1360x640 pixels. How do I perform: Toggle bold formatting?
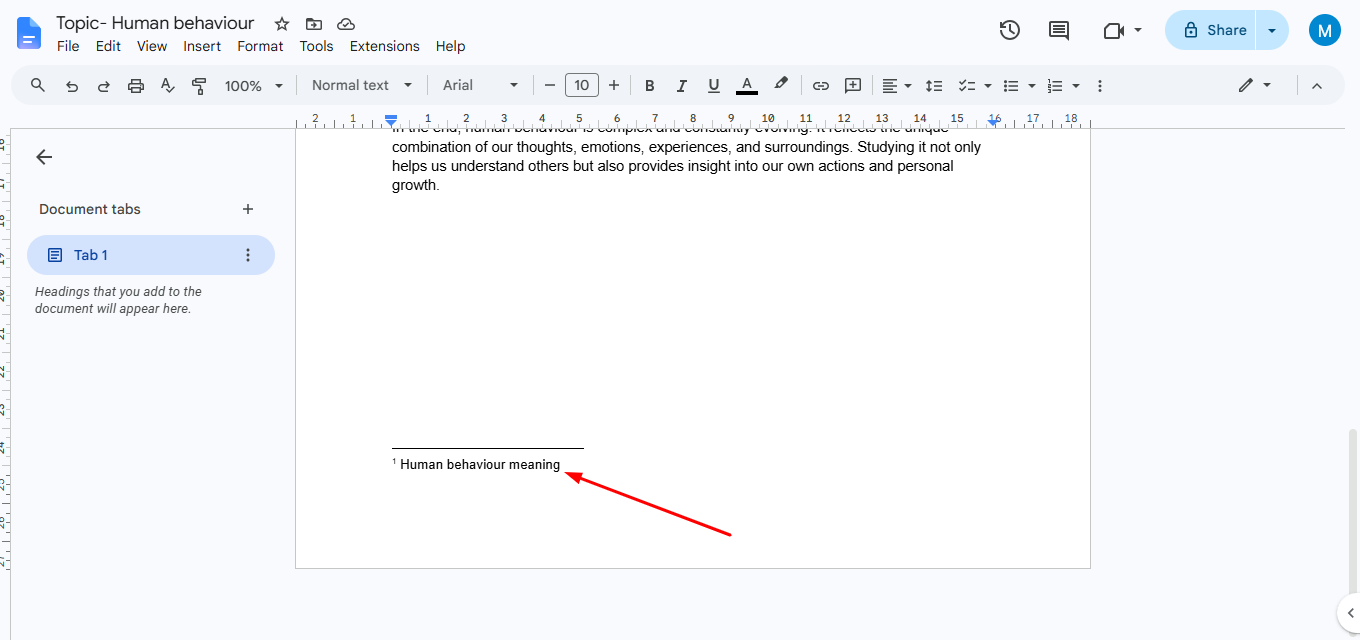[x=650, y=86]
